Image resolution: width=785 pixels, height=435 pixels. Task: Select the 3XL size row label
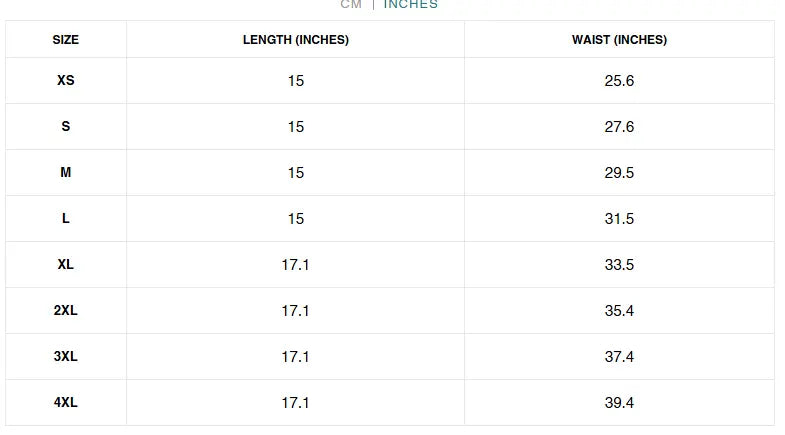pyautogui.click(x=66, y=356)
